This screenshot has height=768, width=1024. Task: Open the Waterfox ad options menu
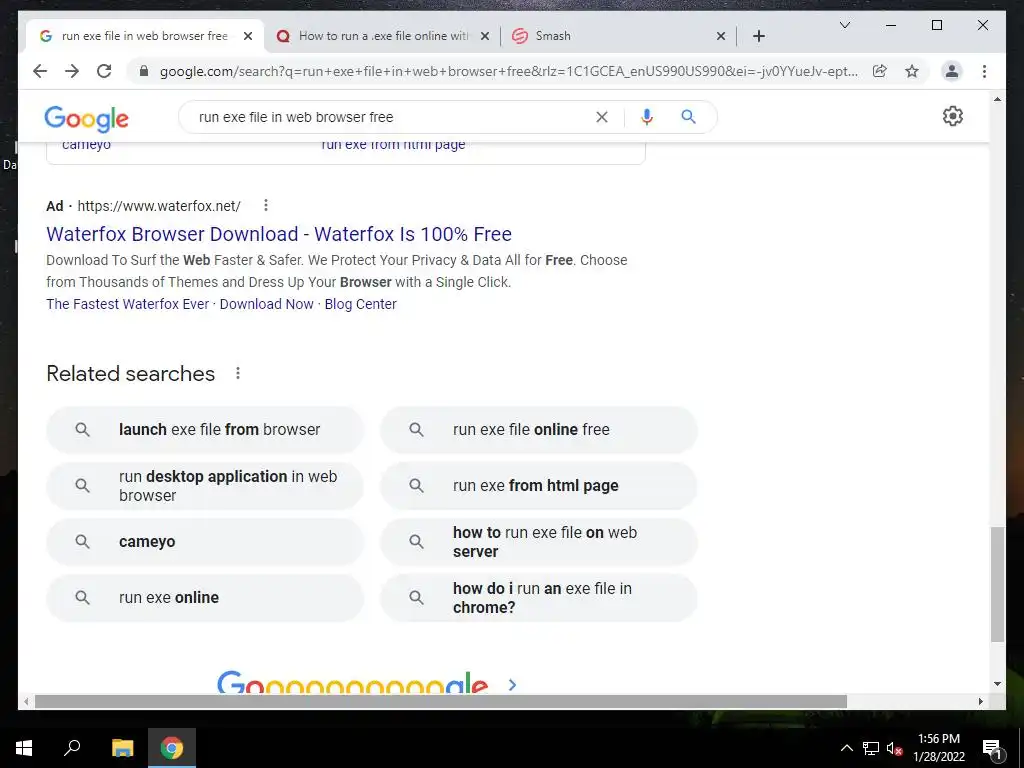[x=266, y=206]
